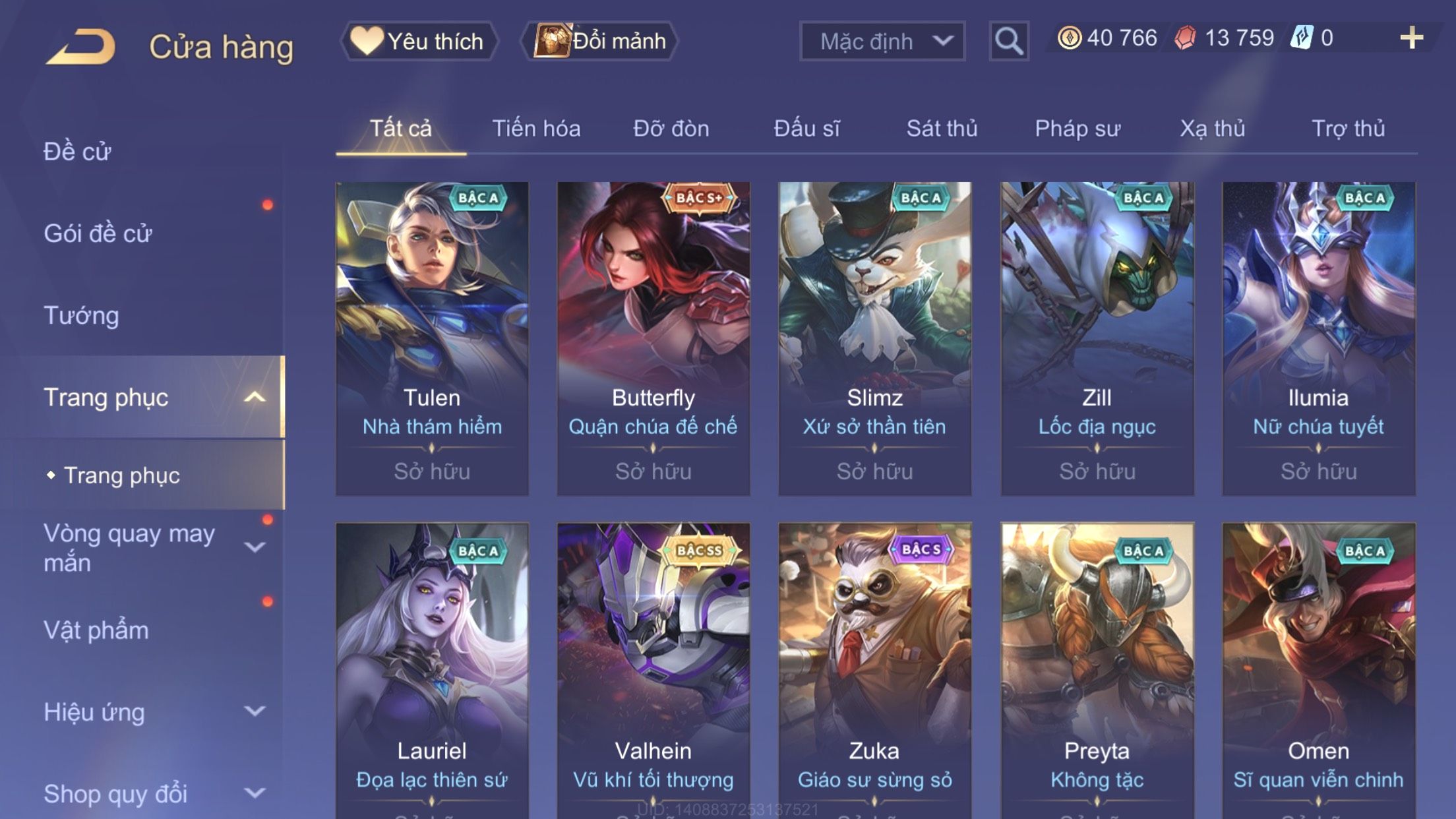This screenshot has height=819, width=1456.
Task: Select the Butterfly Quận chúa đế chế skin card
Action: tap(653, 339)
